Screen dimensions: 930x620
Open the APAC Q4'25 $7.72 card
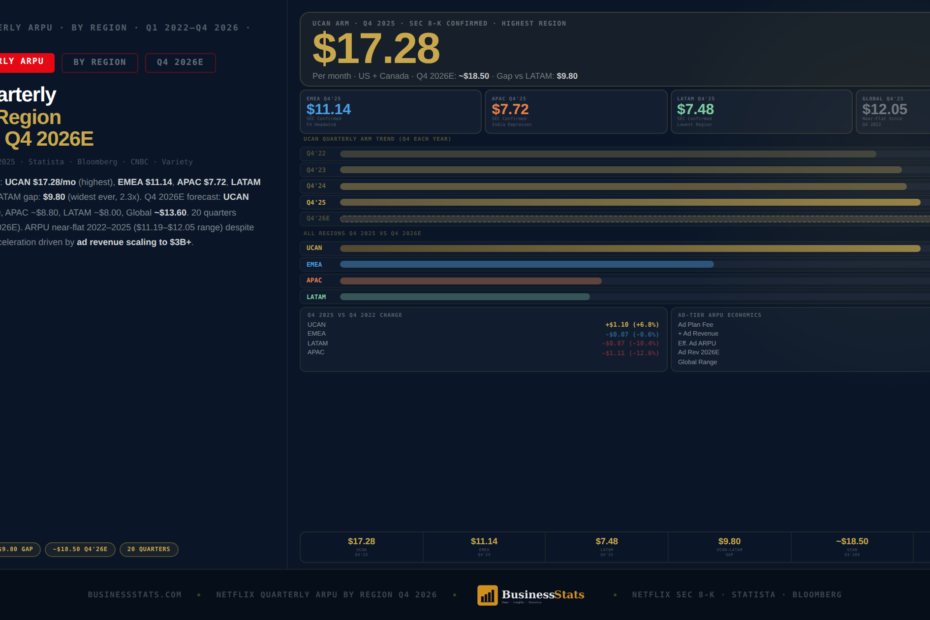pyautogui.click(x=576, y=112)
